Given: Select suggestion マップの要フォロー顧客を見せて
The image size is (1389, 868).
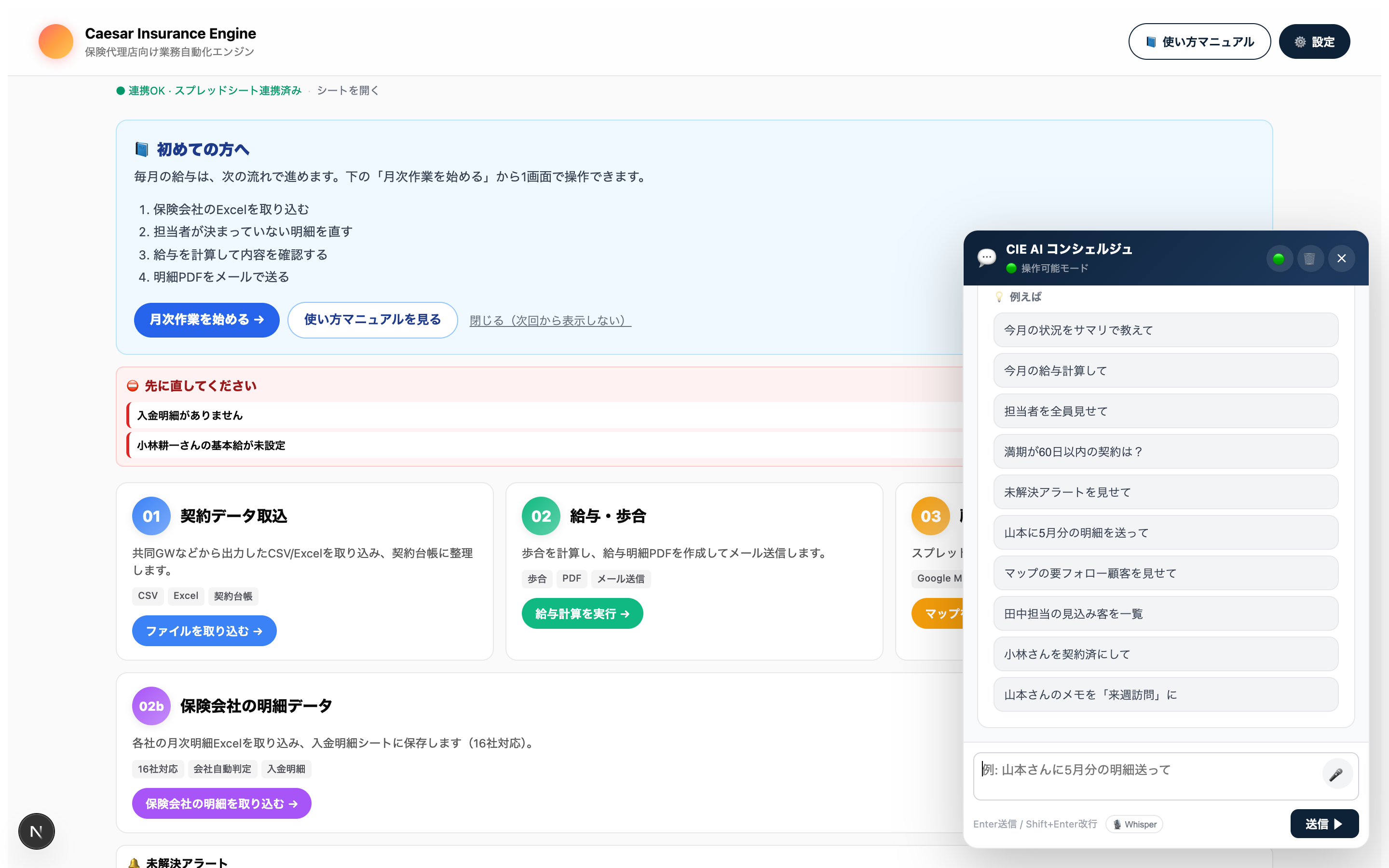Looking at the screenshot, I should tap(1166, 573).
